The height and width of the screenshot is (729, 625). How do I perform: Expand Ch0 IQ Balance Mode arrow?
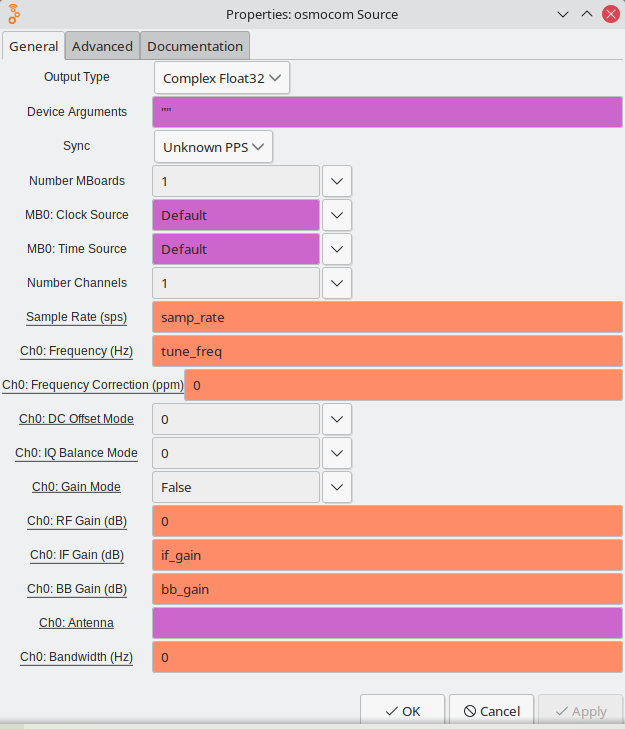coord(337,453)
